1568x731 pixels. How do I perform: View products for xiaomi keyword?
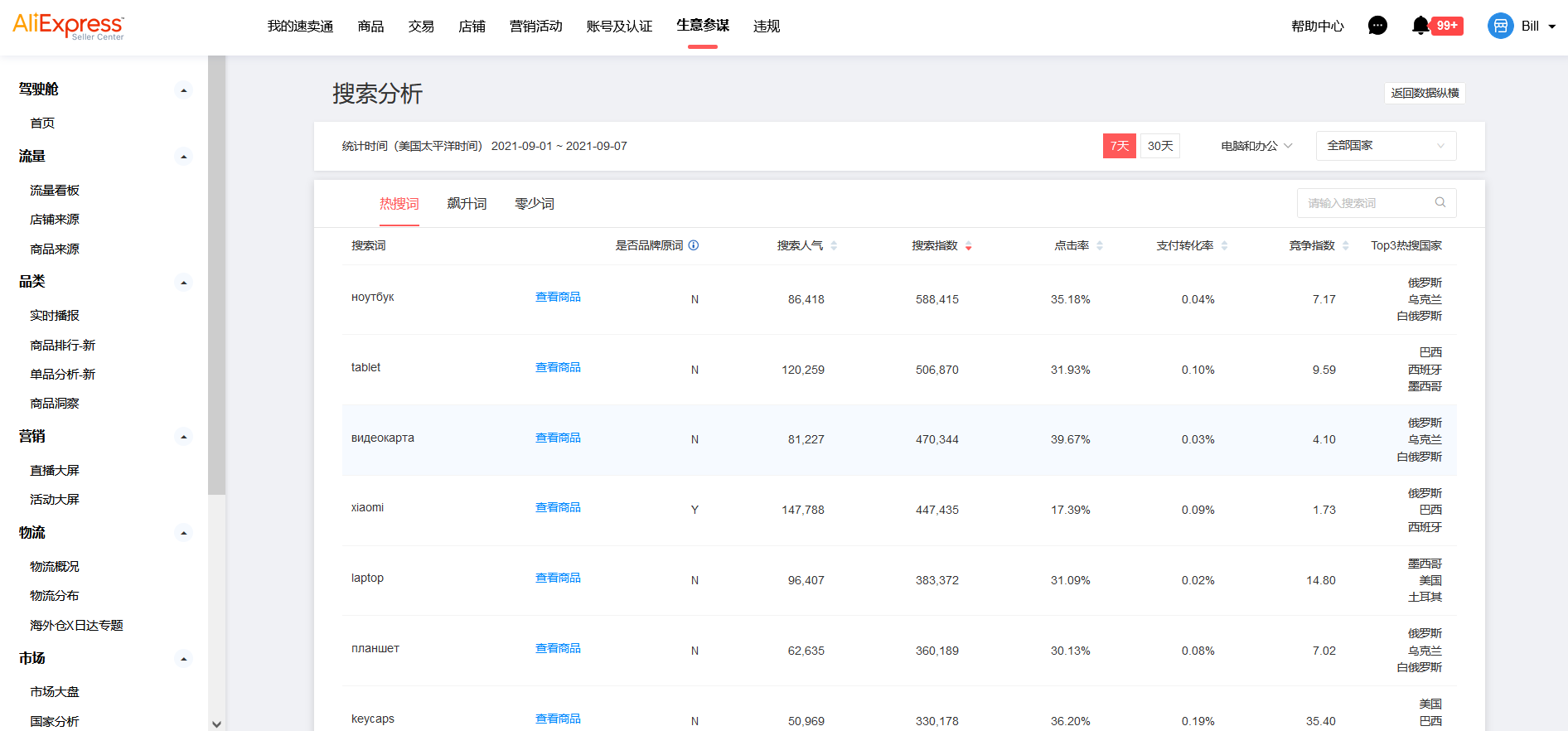coord(558,507)
